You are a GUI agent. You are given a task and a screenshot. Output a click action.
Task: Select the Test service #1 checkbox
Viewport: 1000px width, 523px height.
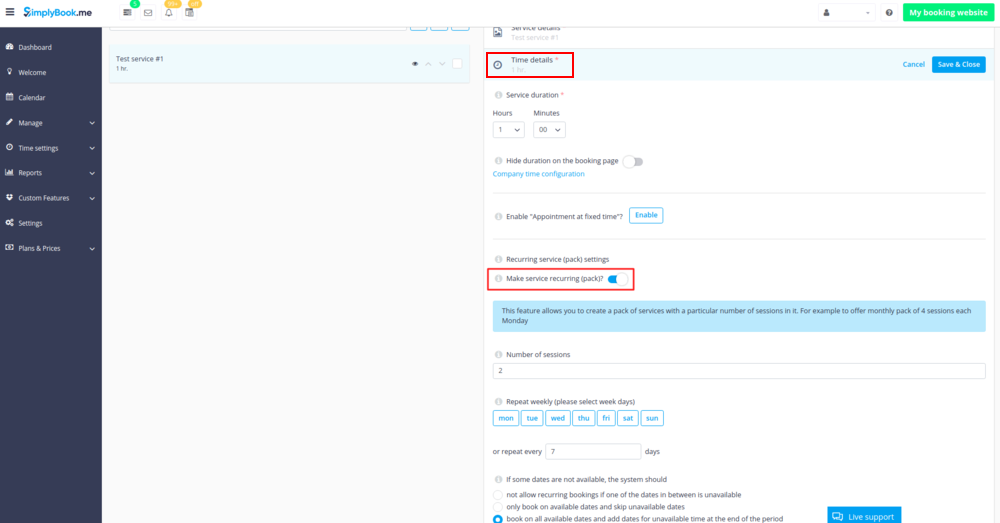(457, 64)
